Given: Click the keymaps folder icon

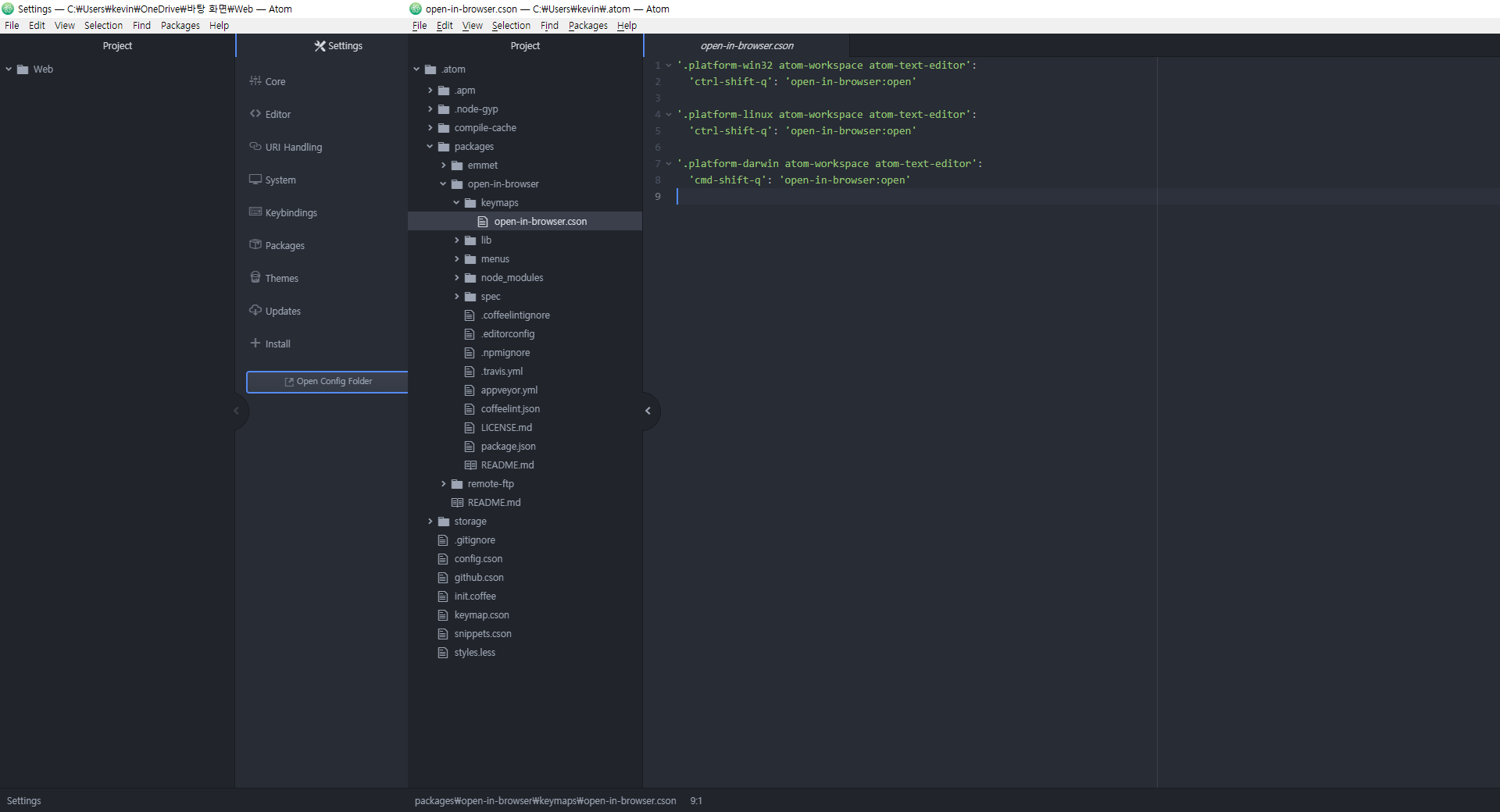Looking at the screenshot, I should tap(470, 203).
